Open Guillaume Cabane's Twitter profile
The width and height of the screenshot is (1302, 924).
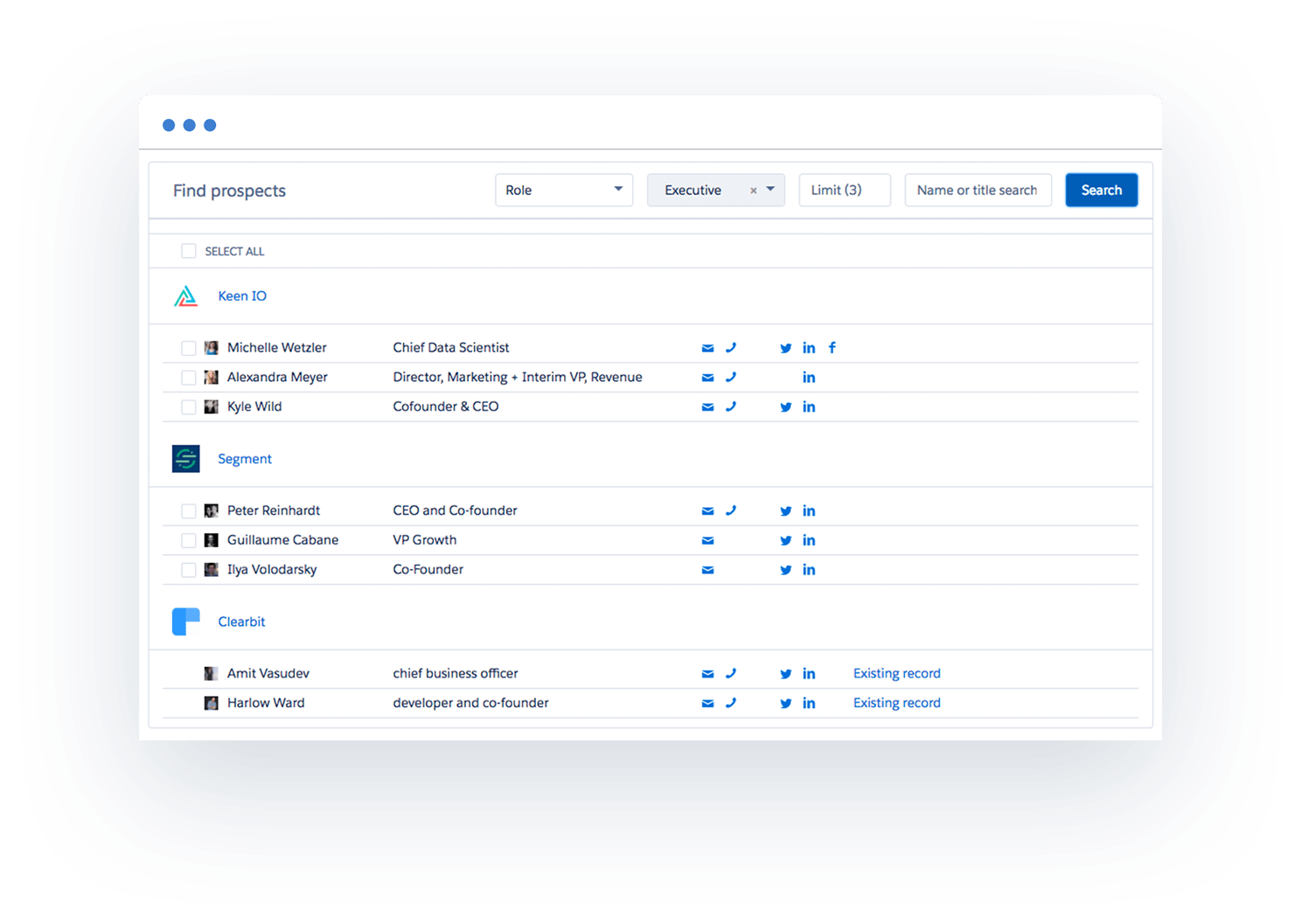tap(785, 540)
